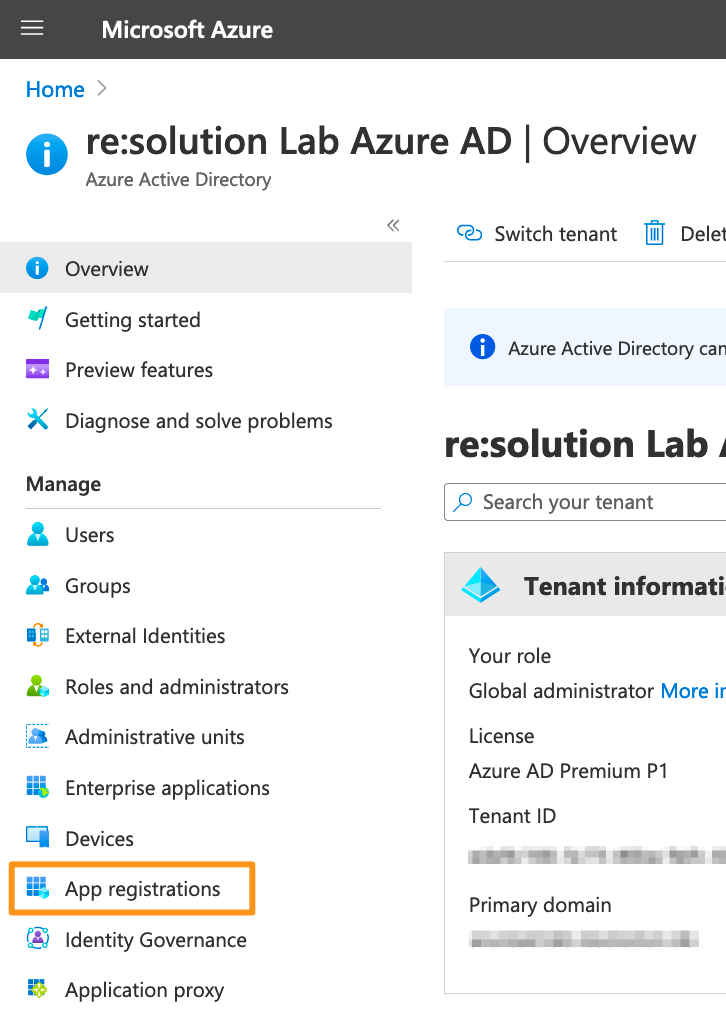Open Administrative units

tap(155, 737)
